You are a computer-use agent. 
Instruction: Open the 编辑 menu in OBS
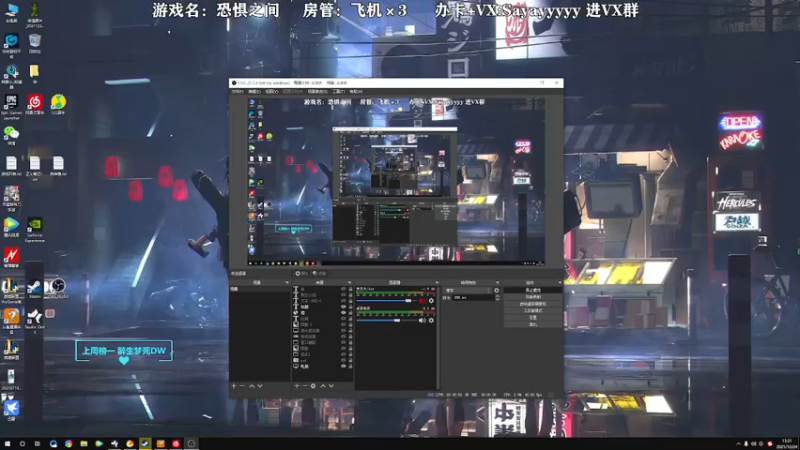click(x=255, y=92)
